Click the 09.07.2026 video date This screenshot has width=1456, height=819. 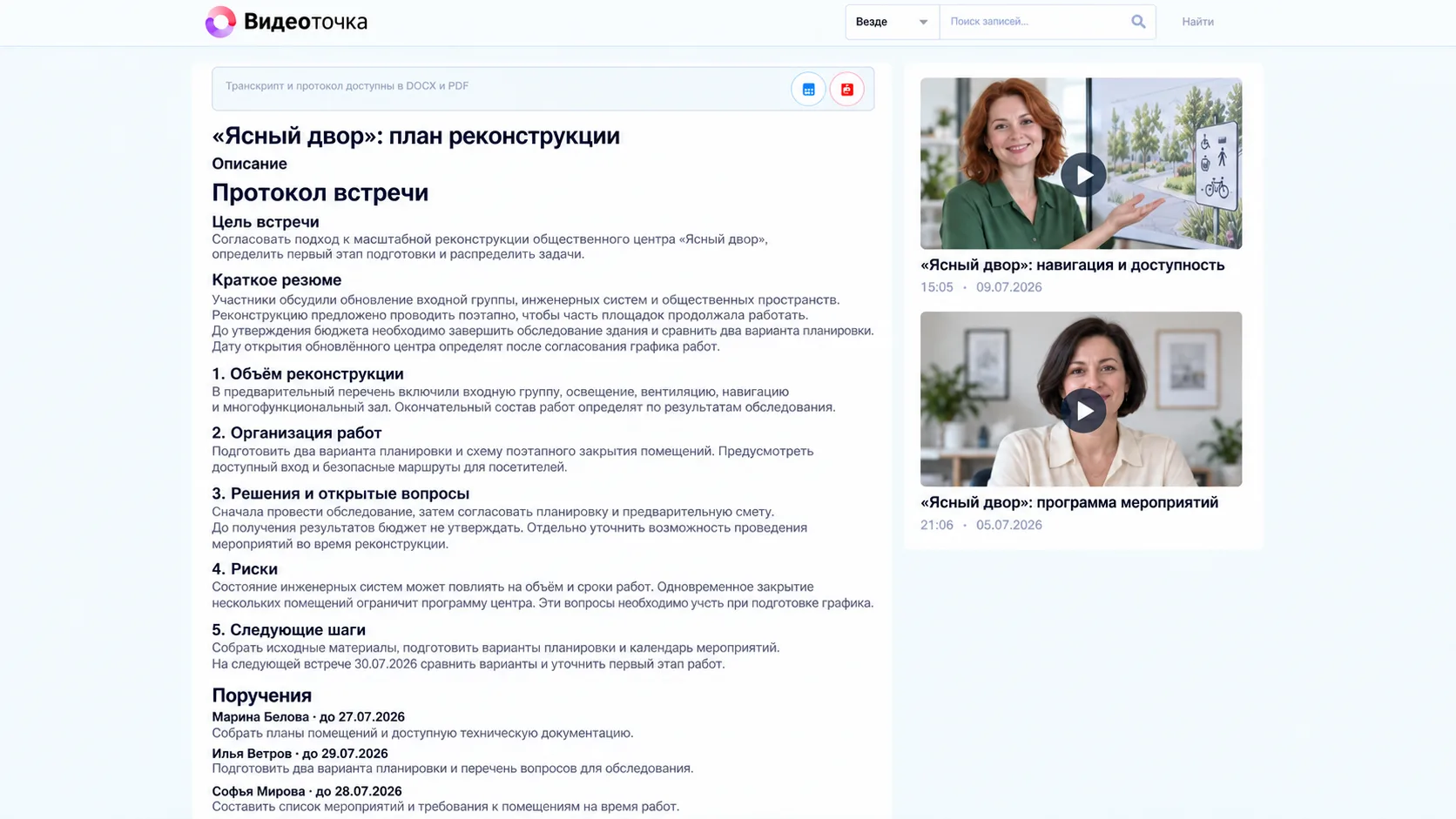1009,287
